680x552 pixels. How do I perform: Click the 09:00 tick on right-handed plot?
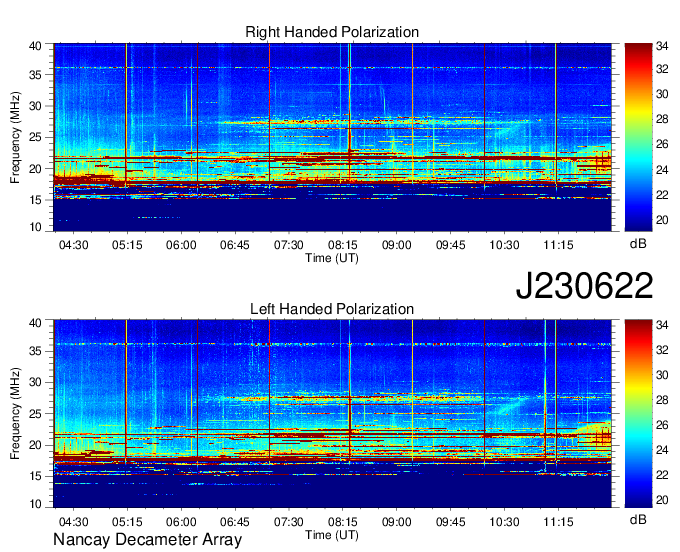(x=396, y=245)
